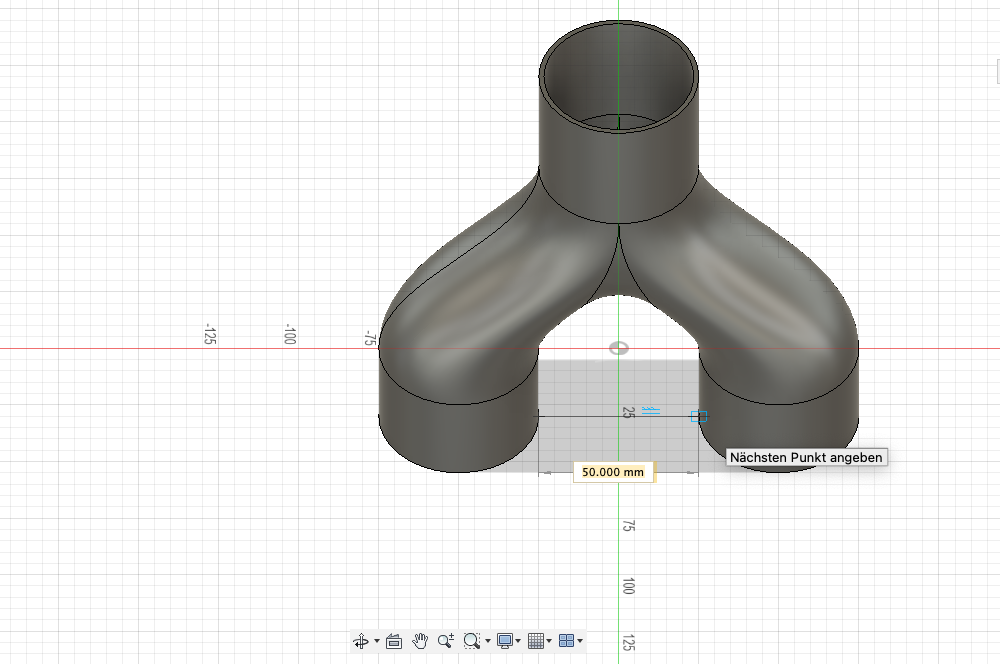This screenshot has width=1000, height=664.
Task: Choose the Zoom magnifier with plus-minus
Action: (446, 641)
